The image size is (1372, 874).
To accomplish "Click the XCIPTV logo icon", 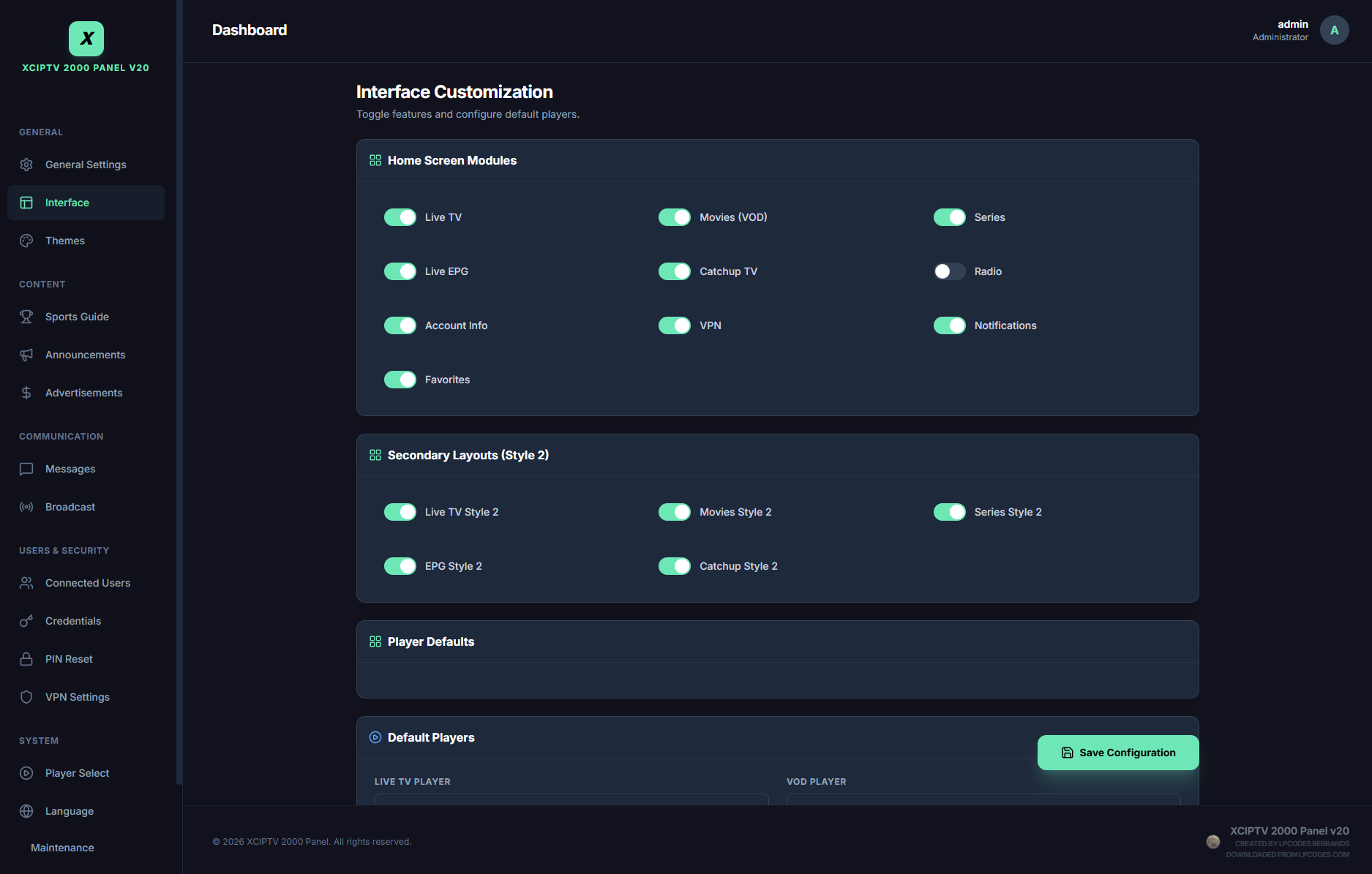I will pyautogui.click(x=86, y=39).
